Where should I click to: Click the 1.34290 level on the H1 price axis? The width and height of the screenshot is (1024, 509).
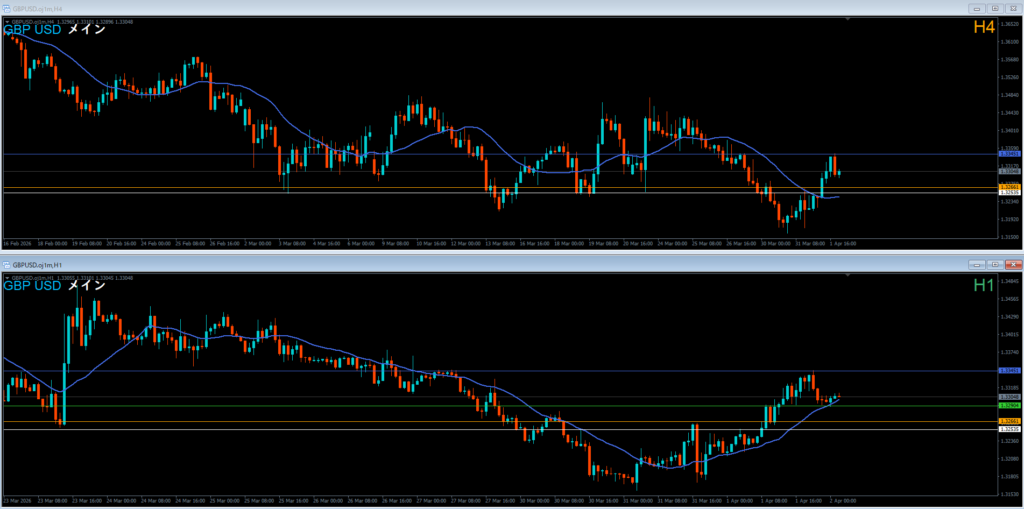(1010, 317)
